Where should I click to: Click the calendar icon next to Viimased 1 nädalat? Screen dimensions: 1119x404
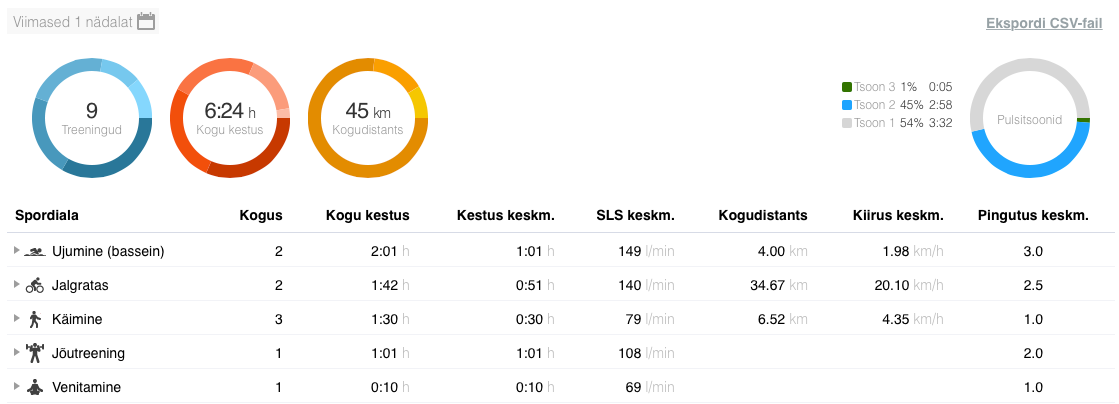coord(146,21)
